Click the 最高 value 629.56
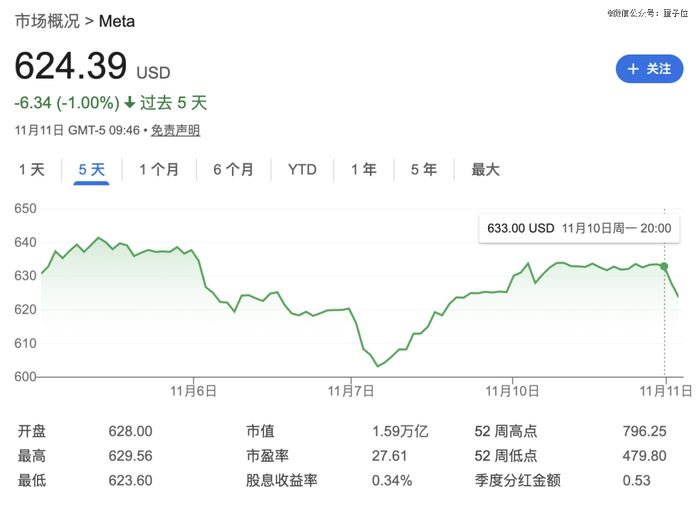 coord(130,456)
